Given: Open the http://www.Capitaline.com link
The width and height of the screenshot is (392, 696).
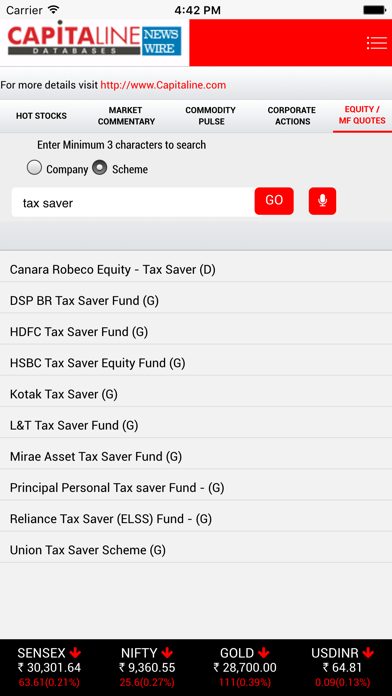Looking at the screenshot, I should [163, 85].
